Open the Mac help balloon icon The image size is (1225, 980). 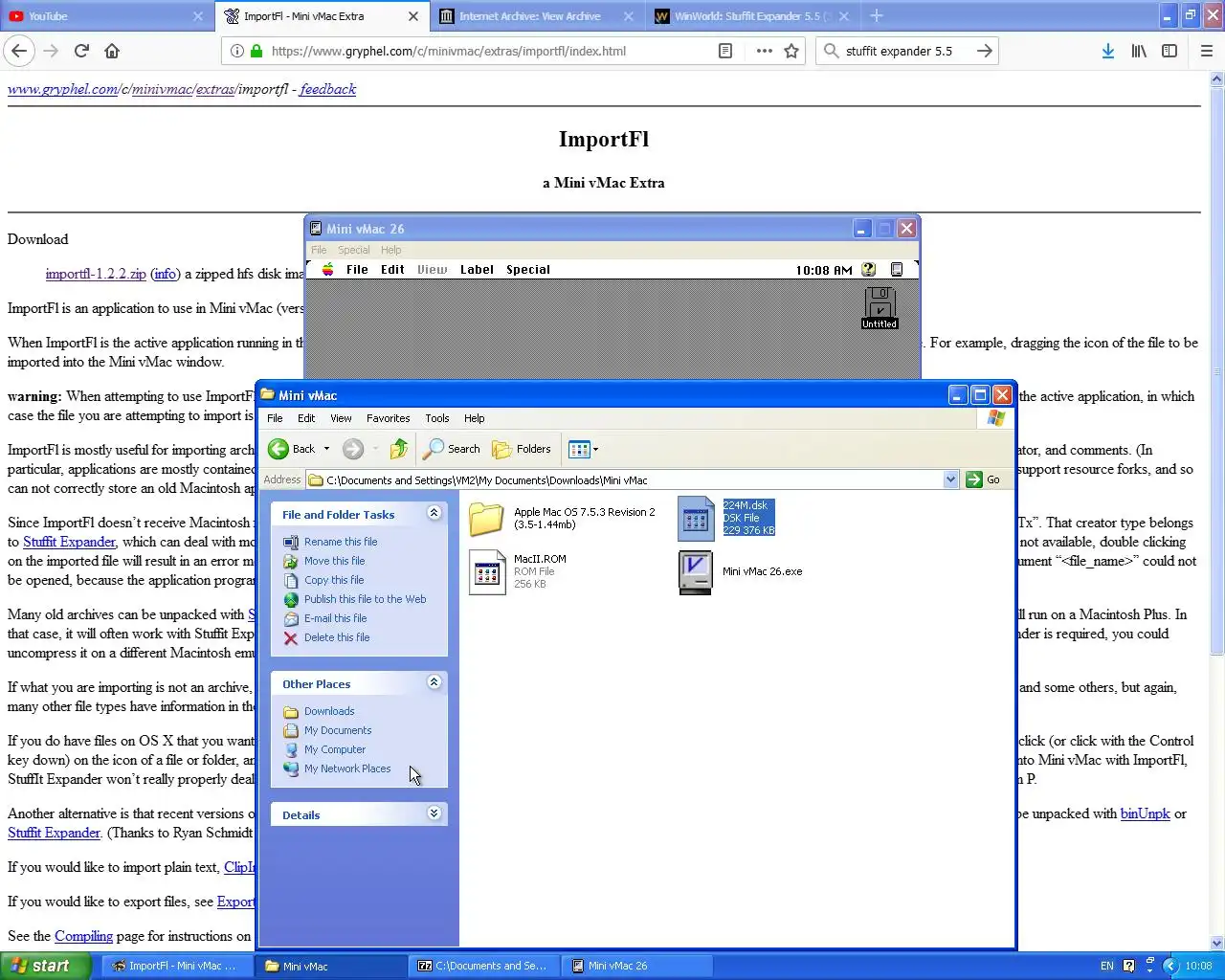tap(869, 270)
